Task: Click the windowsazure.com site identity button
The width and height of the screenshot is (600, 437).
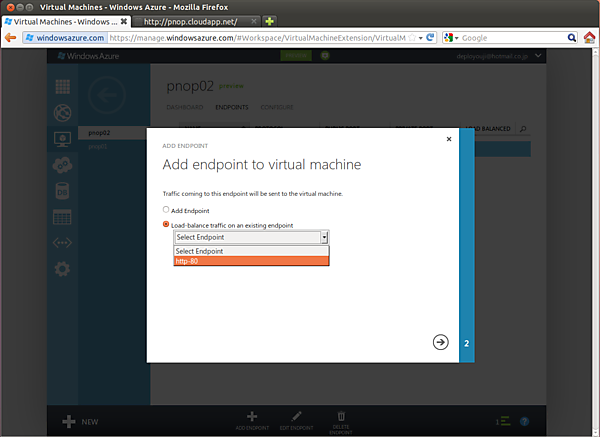Action: (x=65, y=38)
